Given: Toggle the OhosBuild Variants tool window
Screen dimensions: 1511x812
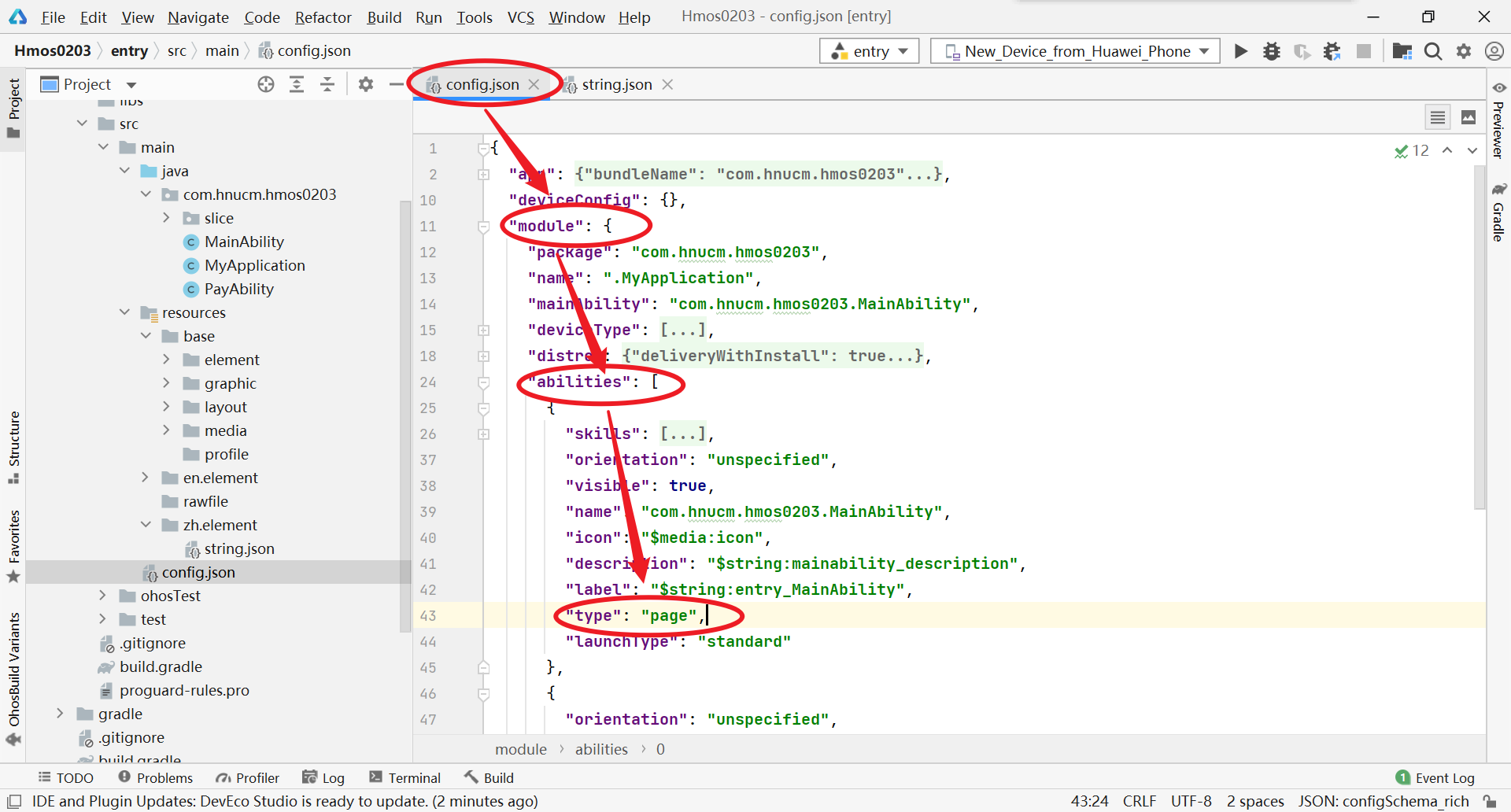Looking at the screenshot, I should pyautogui.click(x=13, y=679).
